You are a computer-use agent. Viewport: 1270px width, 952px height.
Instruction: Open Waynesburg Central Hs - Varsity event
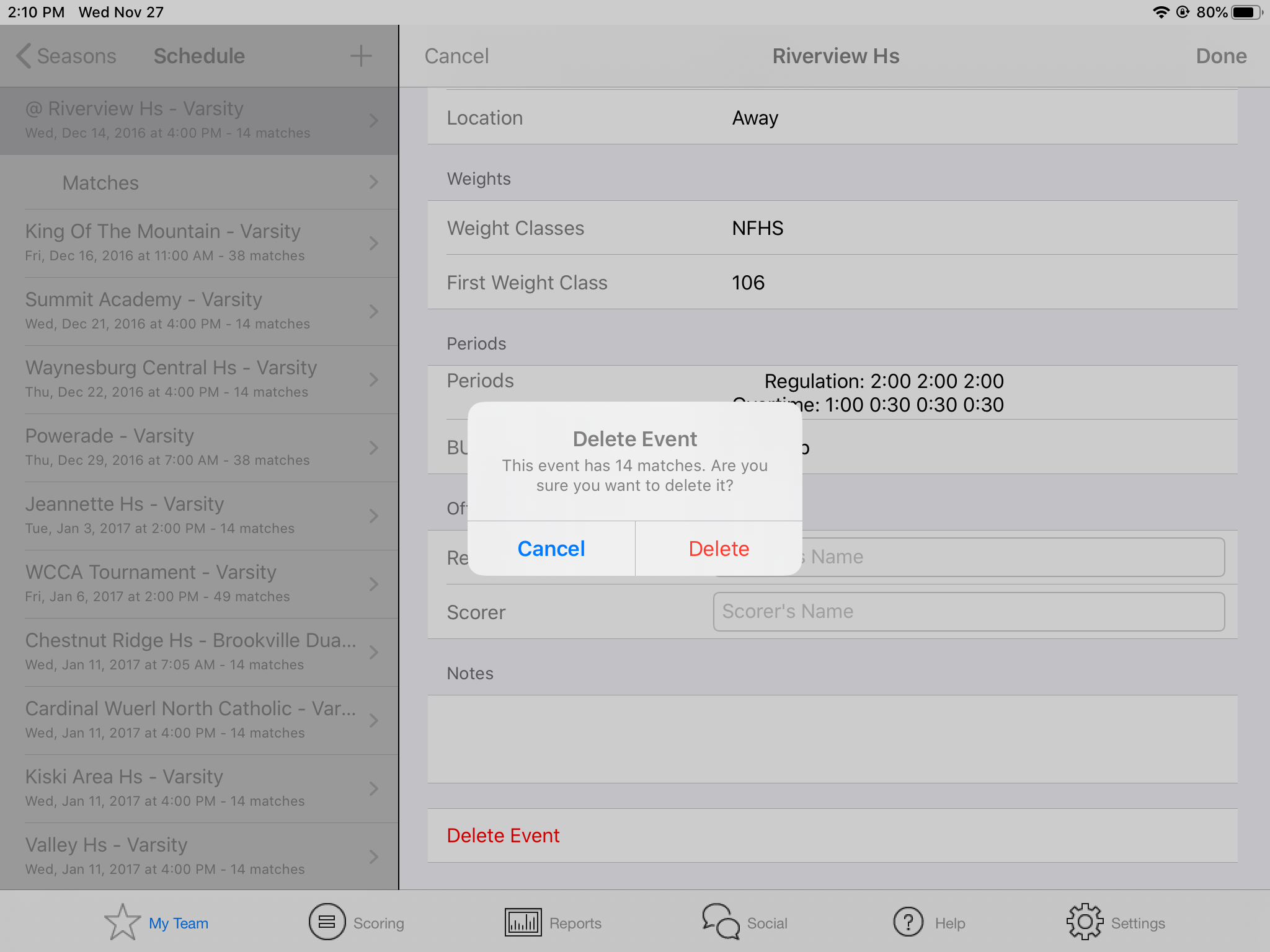click(199, 380)
